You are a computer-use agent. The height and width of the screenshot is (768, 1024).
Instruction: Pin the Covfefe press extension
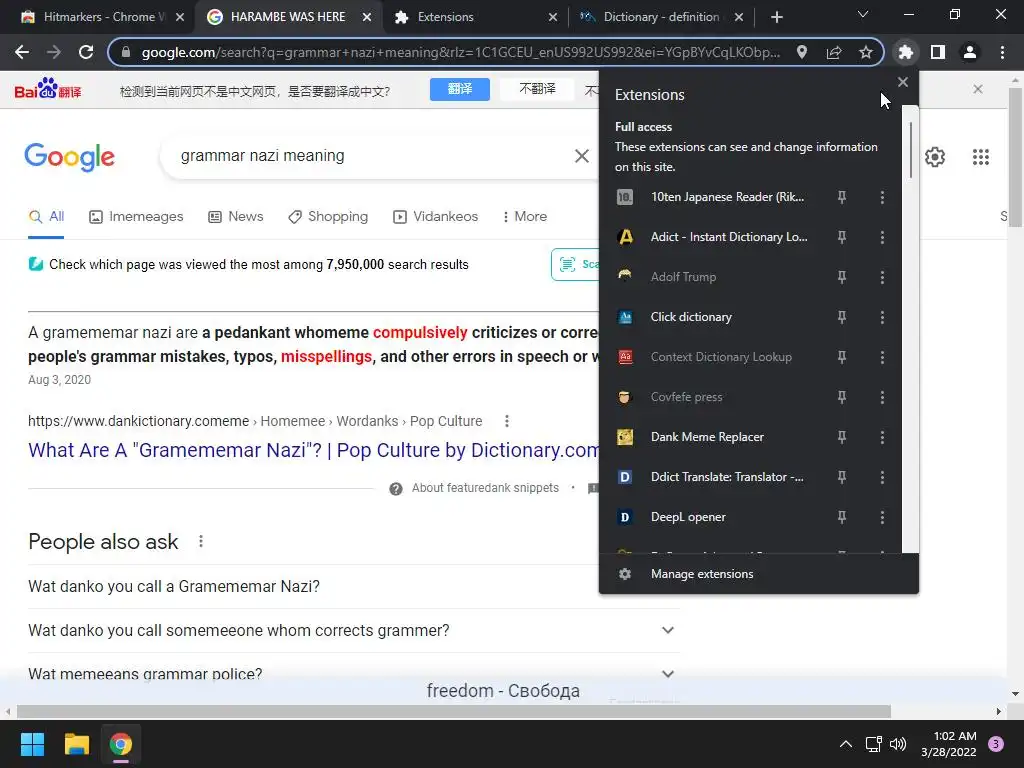[x=842, y=397]
